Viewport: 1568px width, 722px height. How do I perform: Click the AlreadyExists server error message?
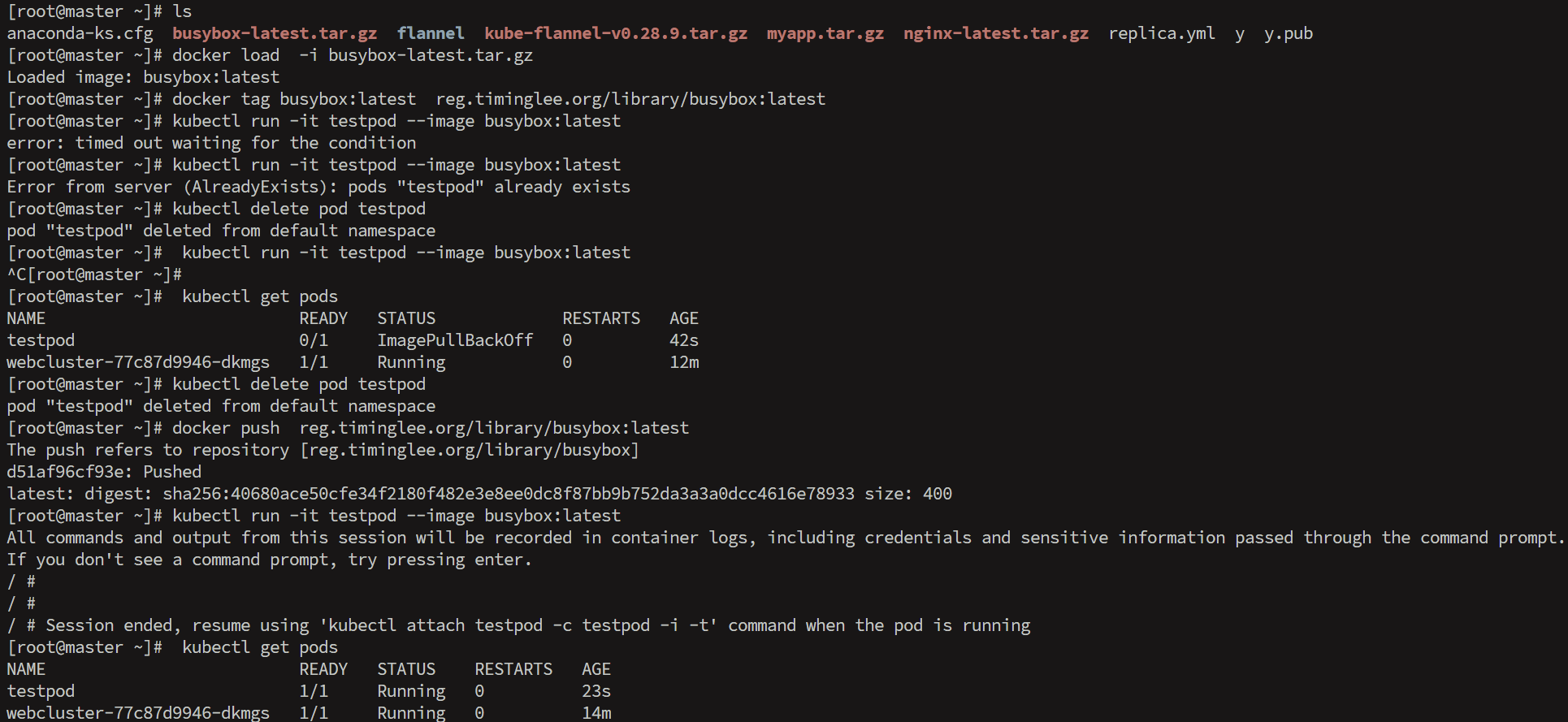click(x=318, y=187)
